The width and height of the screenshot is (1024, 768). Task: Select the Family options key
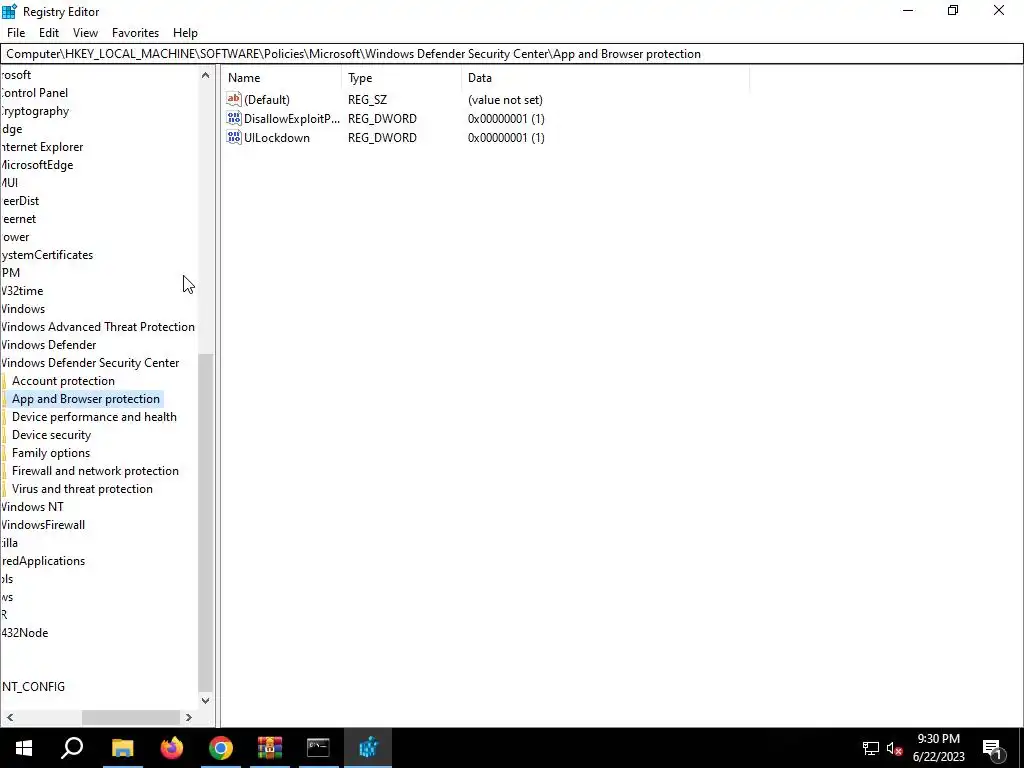(x=51, y=453)
